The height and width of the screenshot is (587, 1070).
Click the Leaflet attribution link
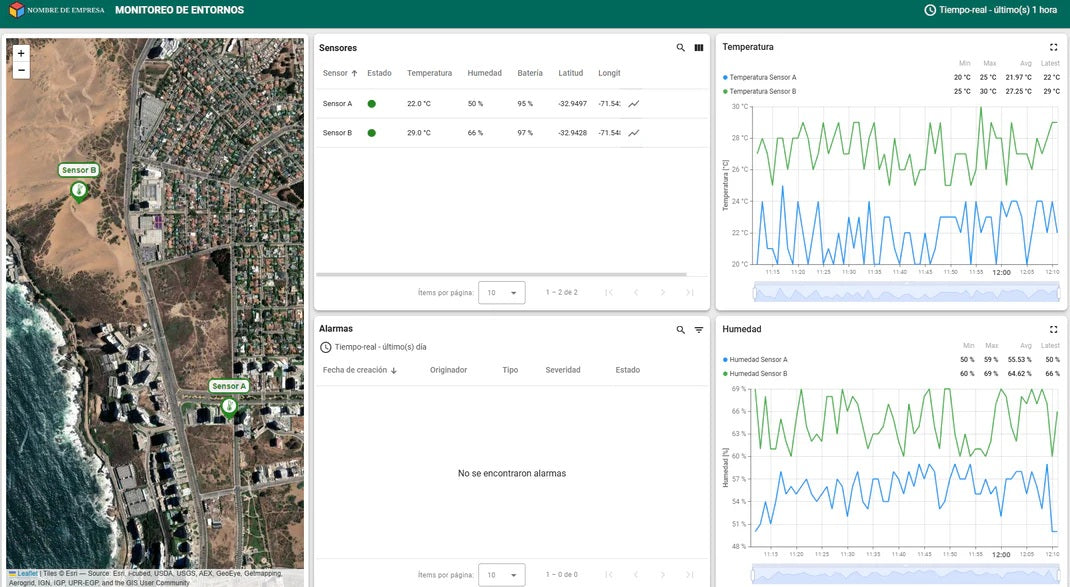click(27, 574)
